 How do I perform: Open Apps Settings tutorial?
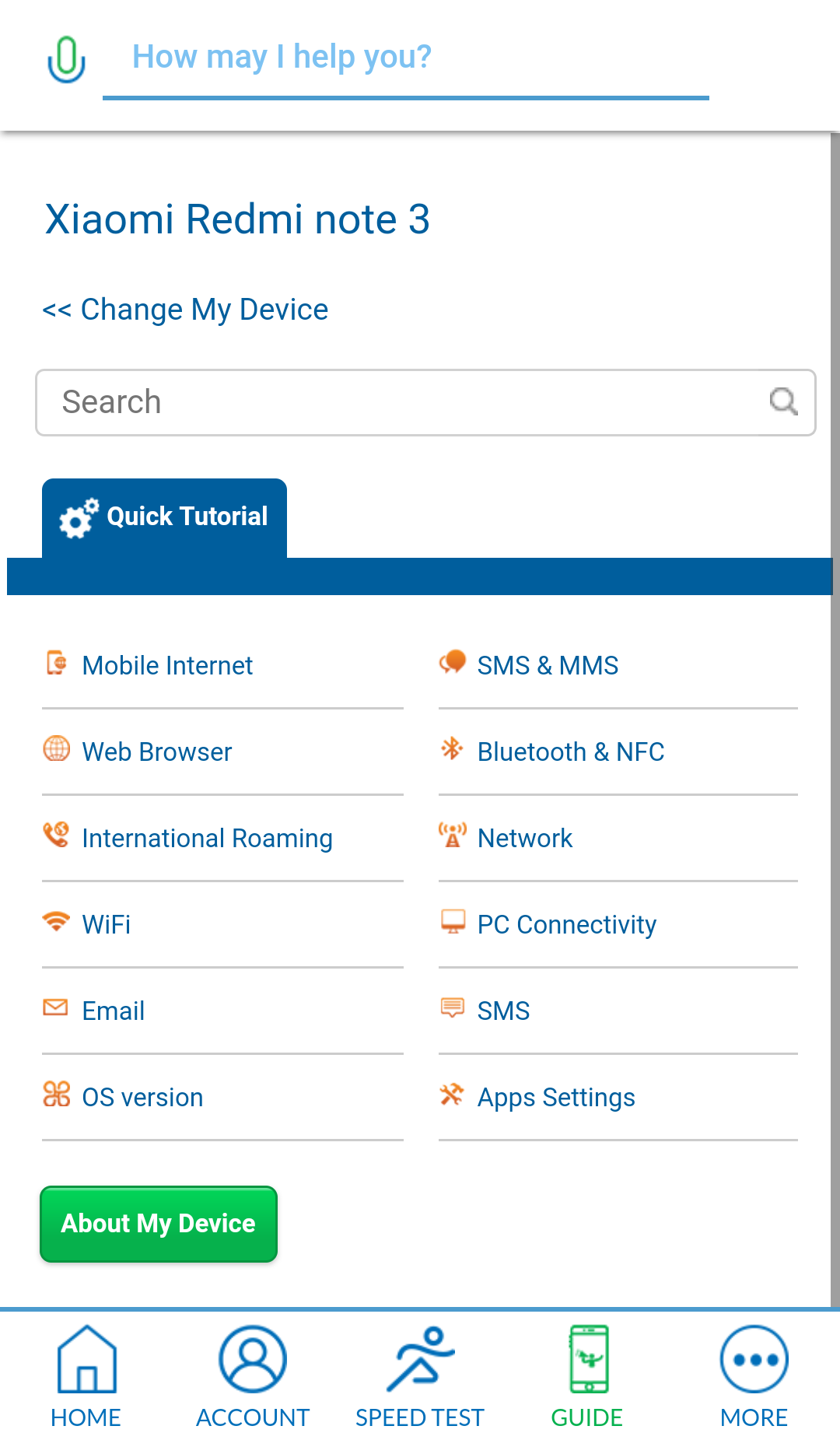click(556, 1098)
